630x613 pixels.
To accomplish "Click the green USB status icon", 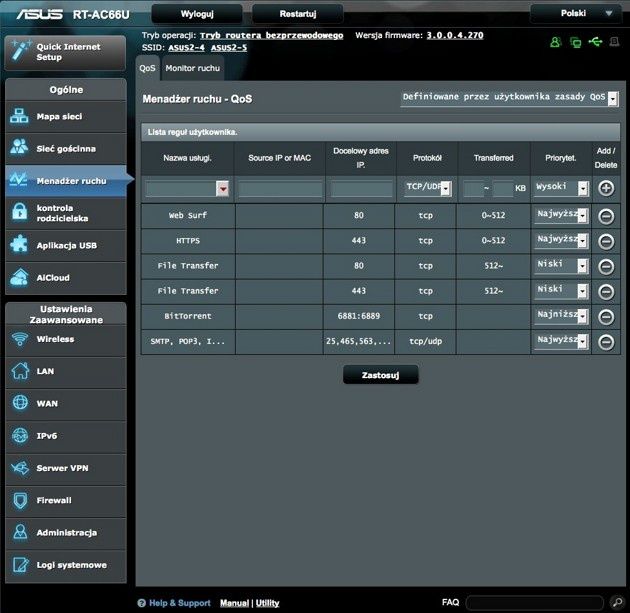I will click(595, 41).
